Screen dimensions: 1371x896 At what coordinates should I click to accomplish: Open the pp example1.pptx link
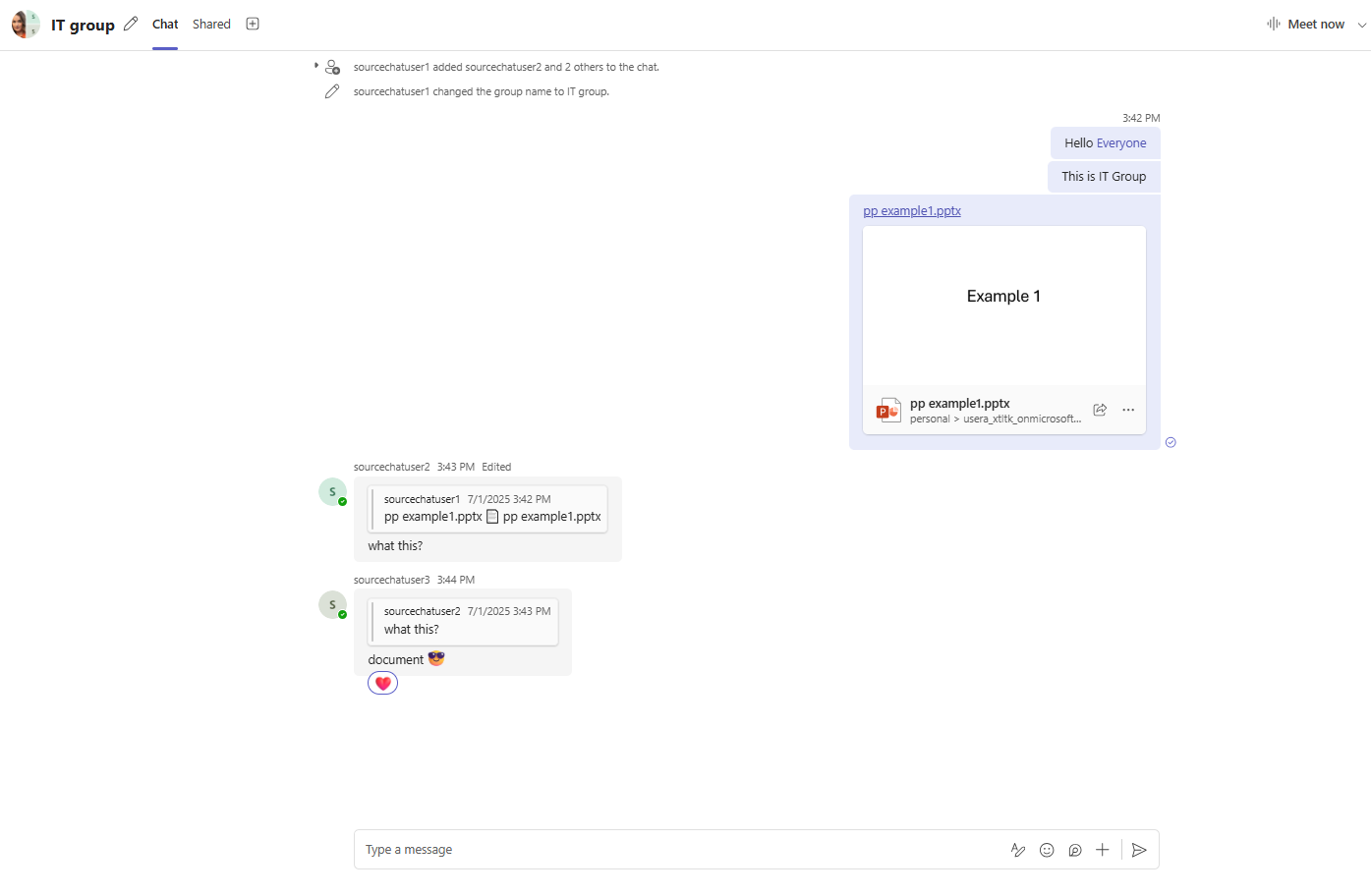pyautogui.click(x=912, y=209)
